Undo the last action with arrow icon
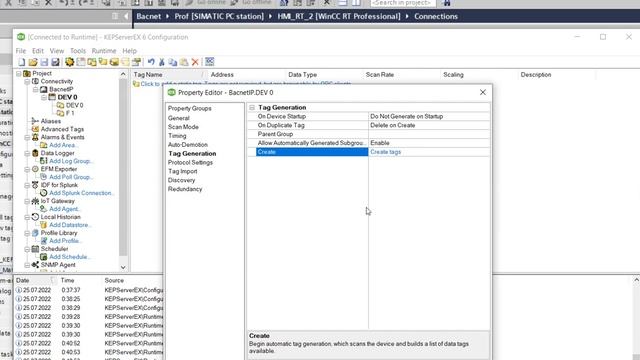This screenshot has width=640, height=360. pos(151,62)
